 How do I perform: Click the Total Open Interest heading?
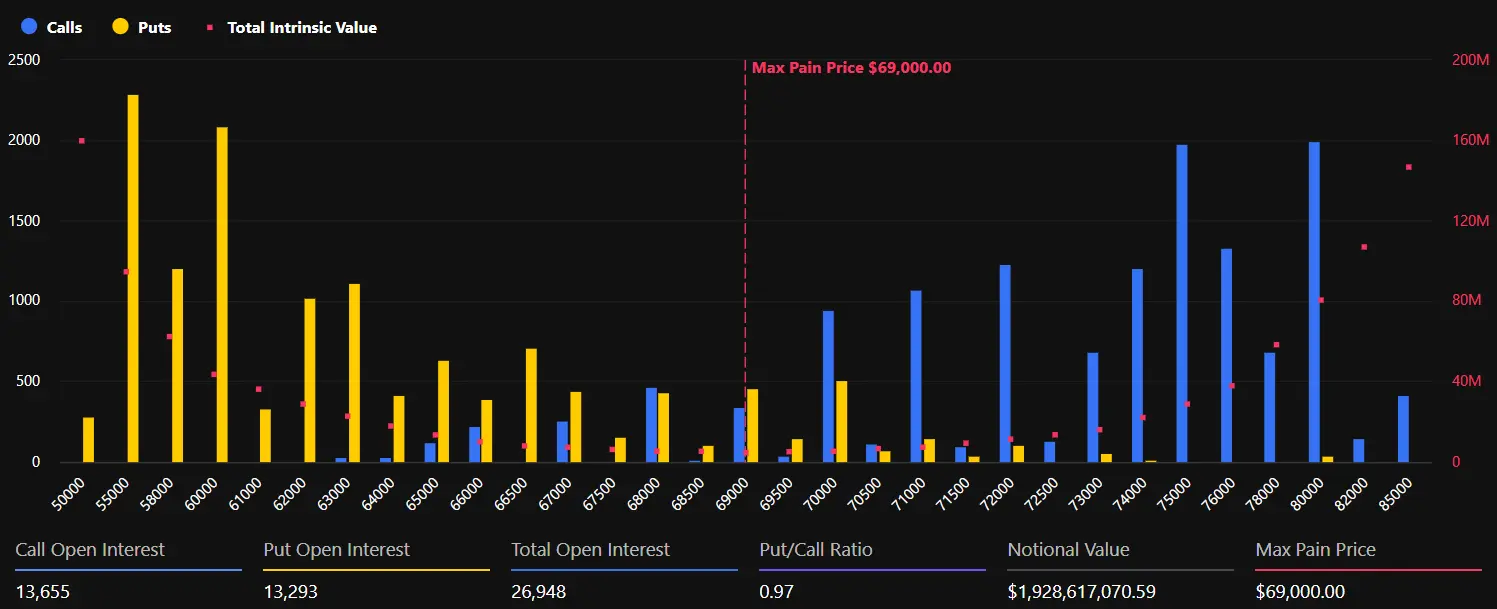coord(590,550)
